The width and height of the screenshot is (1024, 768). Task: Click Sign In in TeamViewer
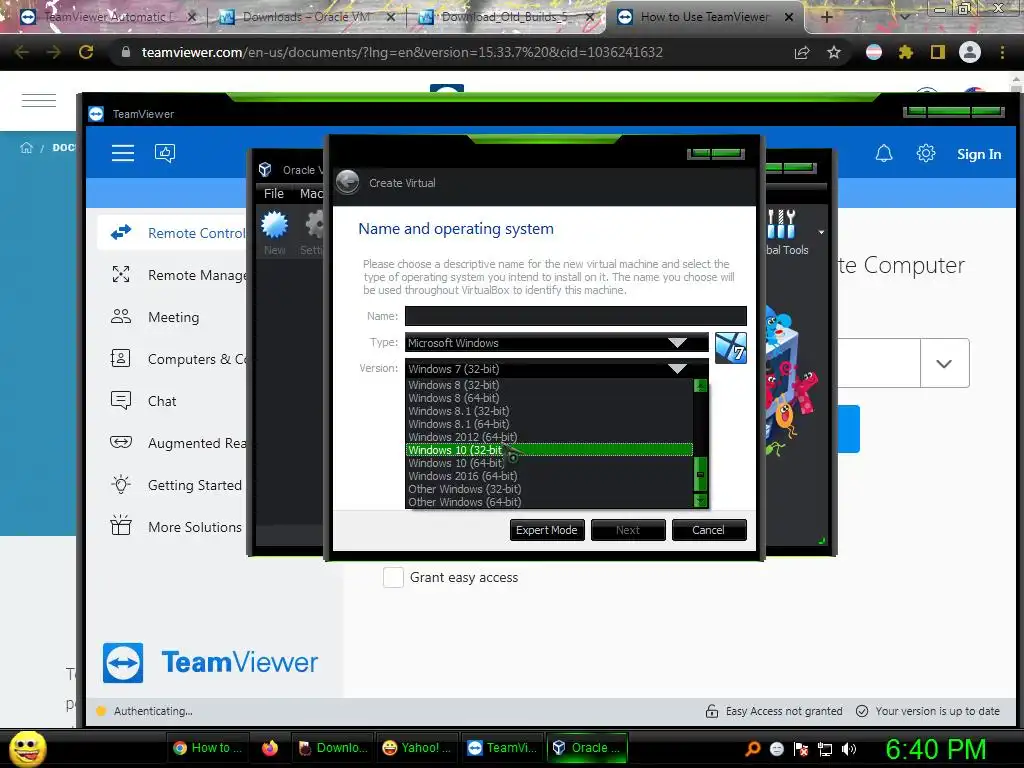click(978, 154)
